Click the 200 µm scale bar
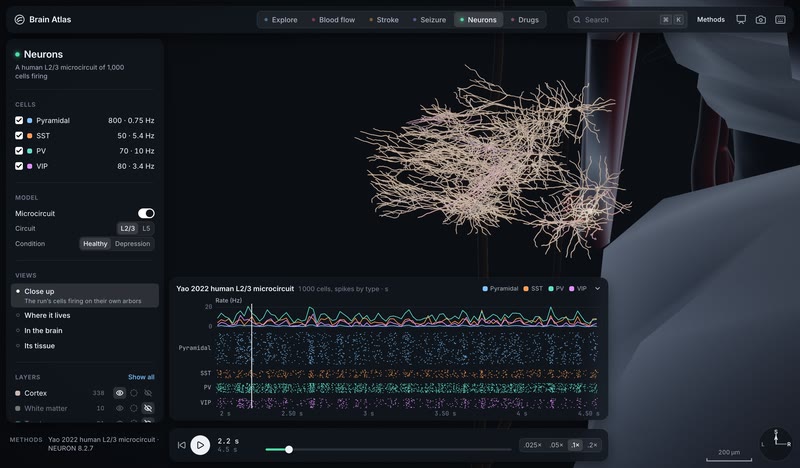 pos(729,456)
